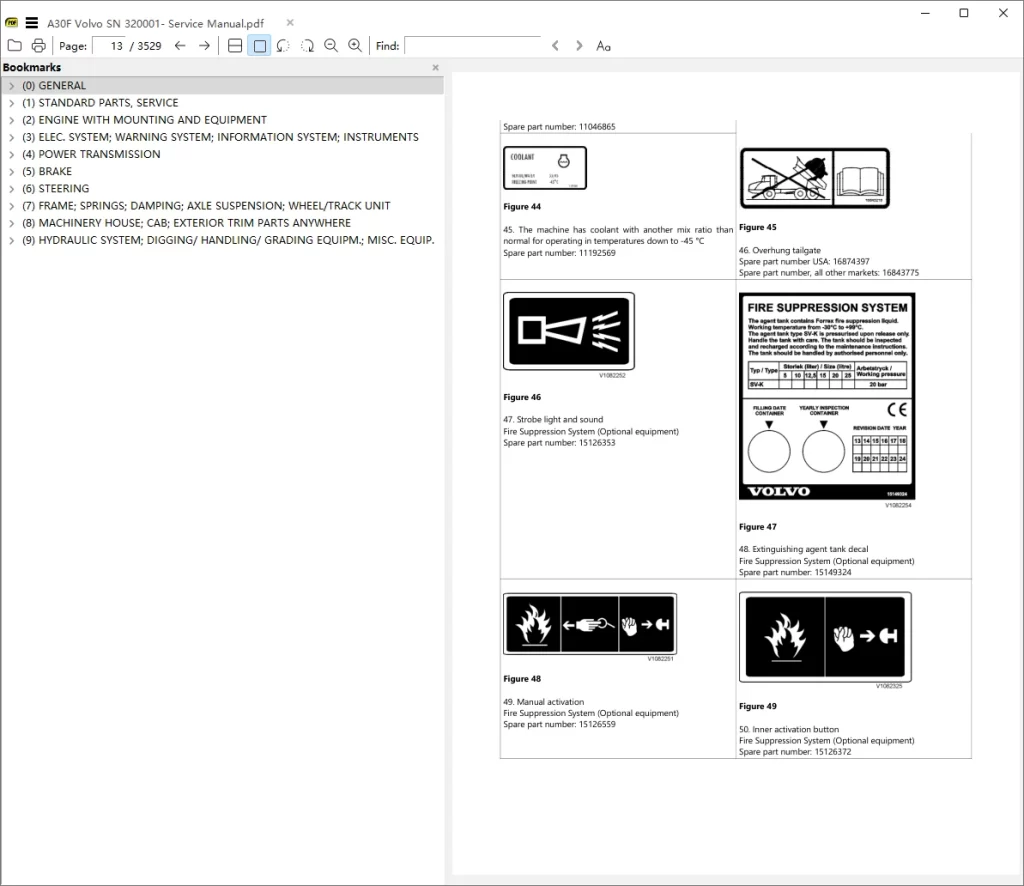Open a file with the folder icon
The width and height of the screenshot is (1024, 886).
click(14, 46)
